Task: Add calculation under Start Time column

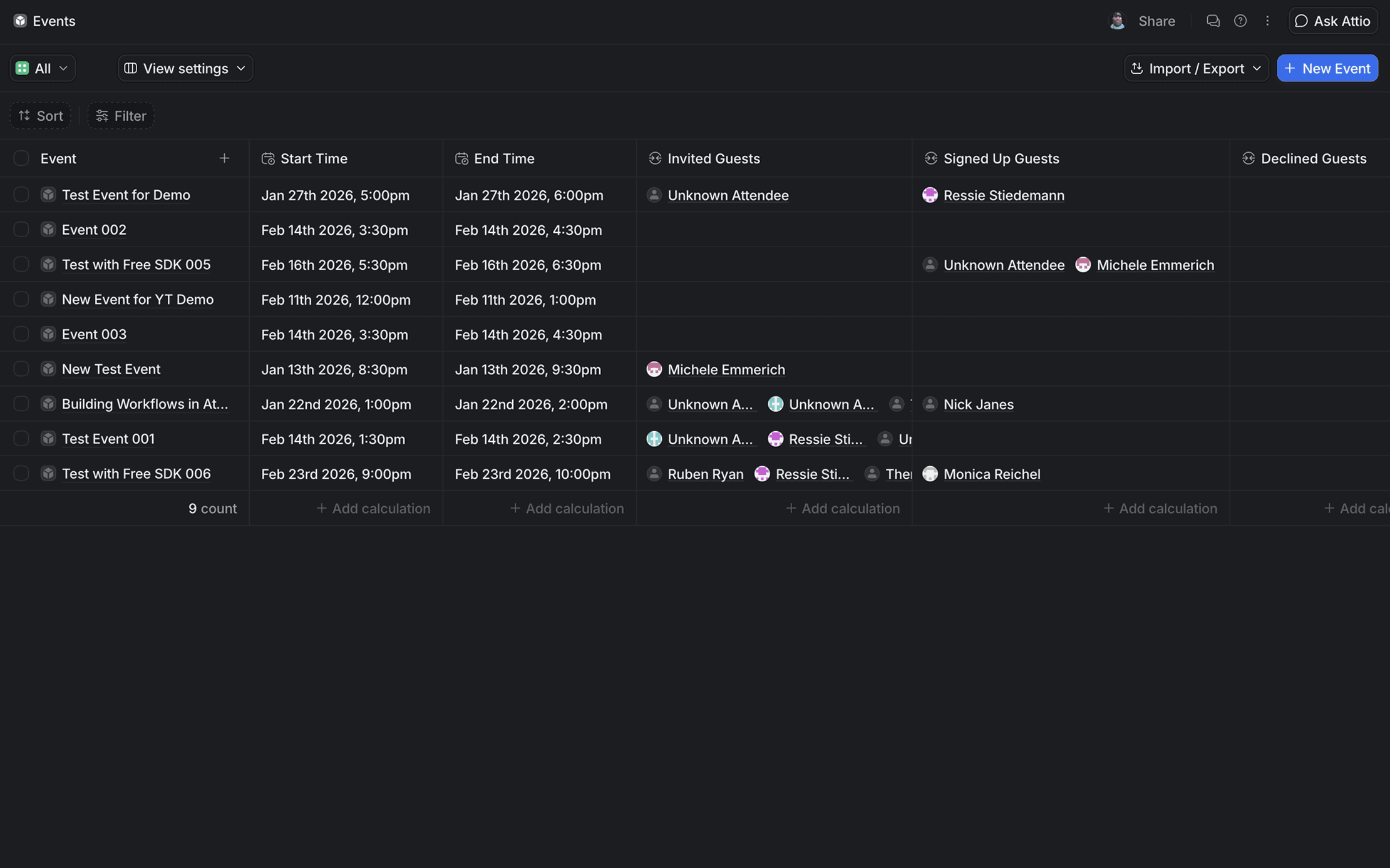Action: tap(373, 508)
